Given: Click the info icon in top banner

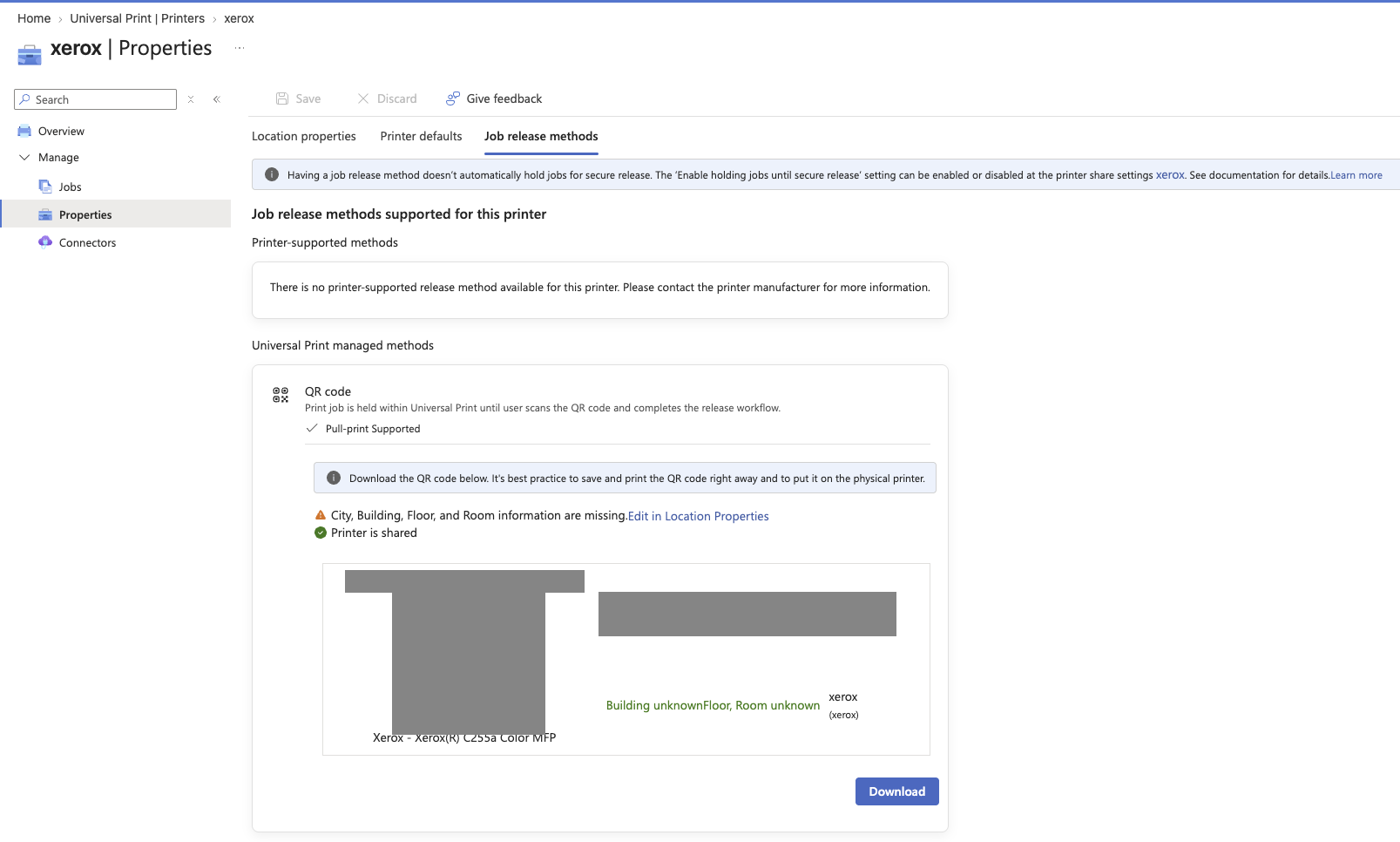Looking at the screenshot, I should [x=272, y=174].
